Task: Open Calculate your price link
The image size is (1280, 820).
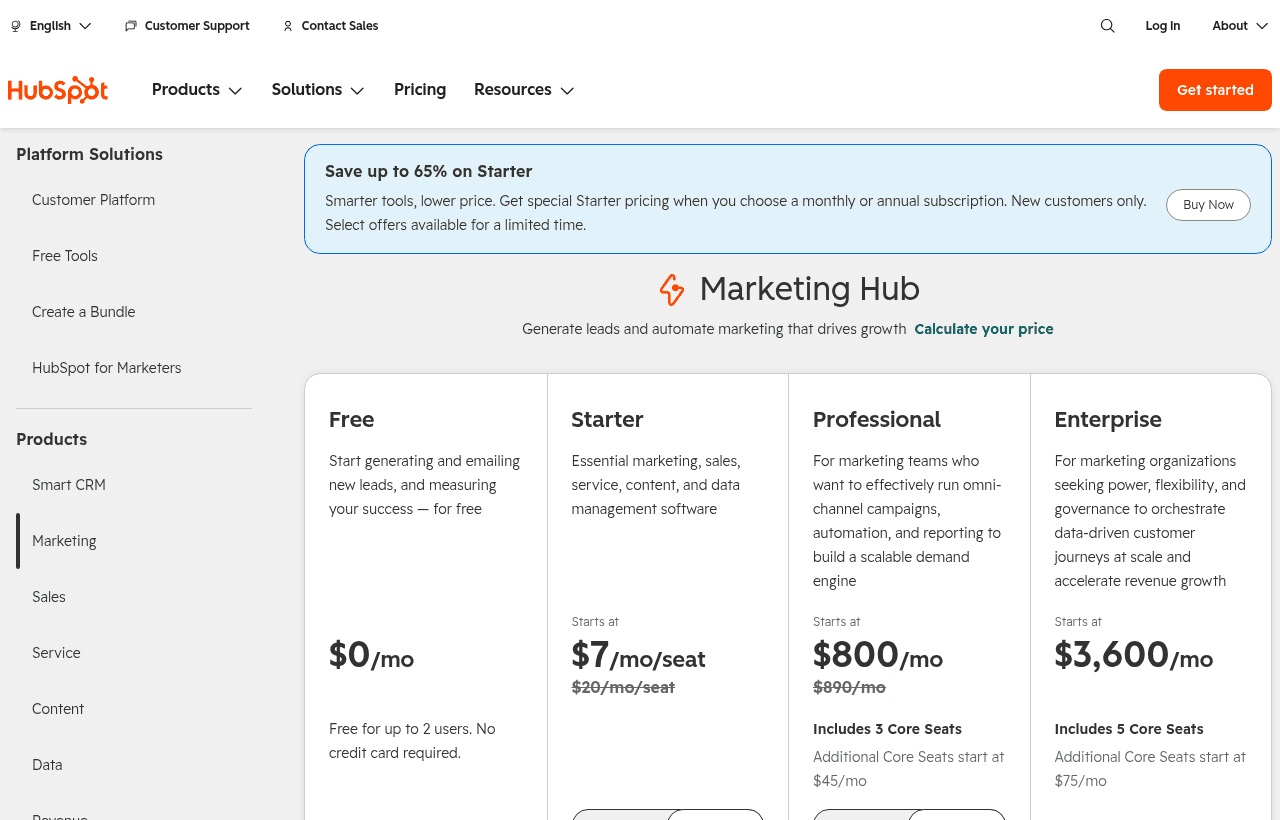Action: pos(984,329)
